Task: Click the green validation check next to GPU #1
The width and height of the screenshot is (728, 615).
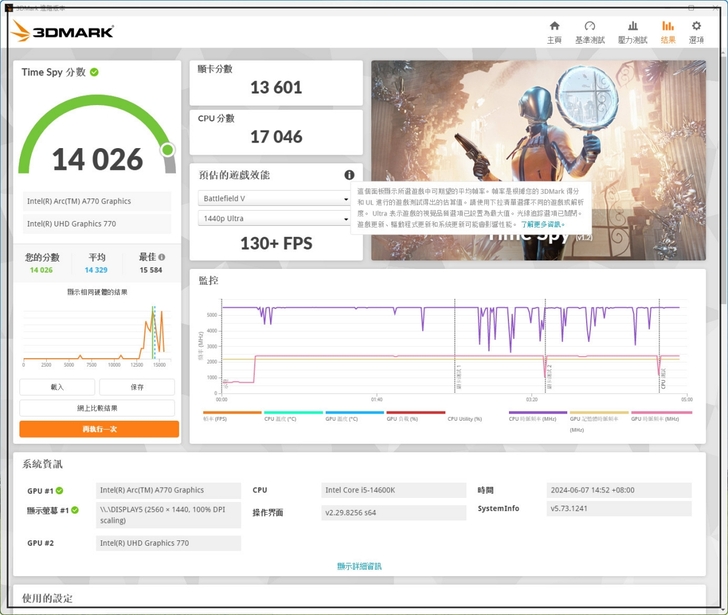Action: tap(60, 491)
